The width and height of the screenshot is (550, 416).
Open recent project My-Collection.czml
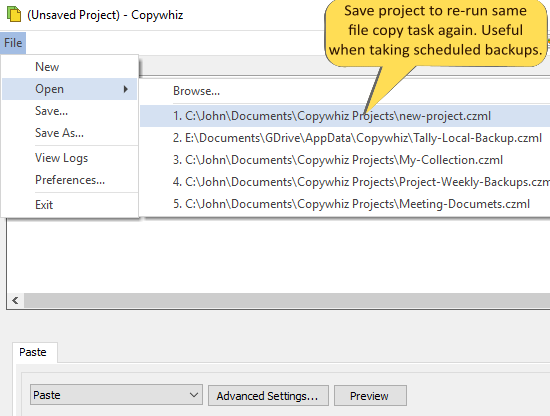345,160
